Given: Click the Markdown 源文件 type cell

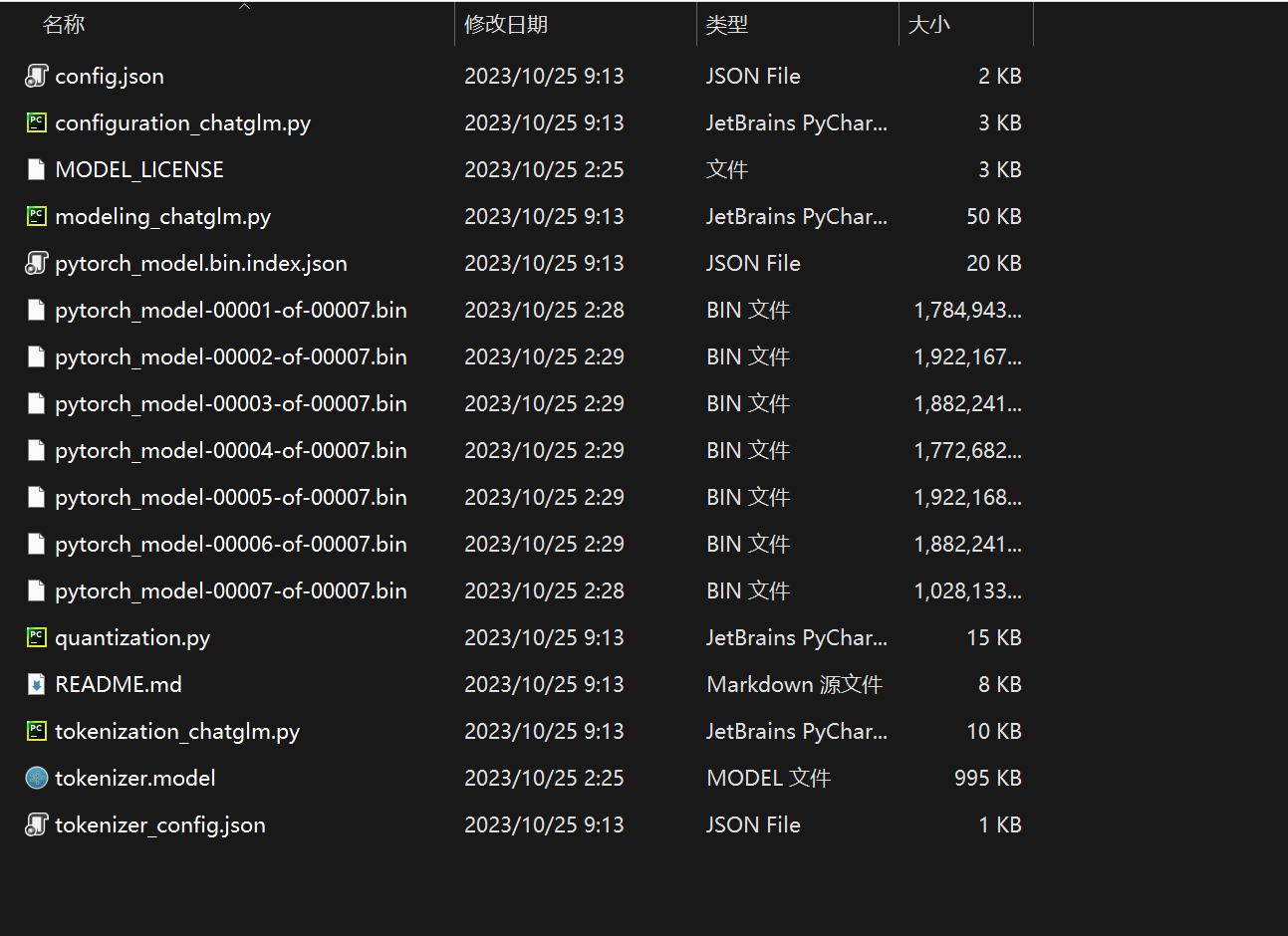Looking at the screenshot, I should [x=794, y=684].
